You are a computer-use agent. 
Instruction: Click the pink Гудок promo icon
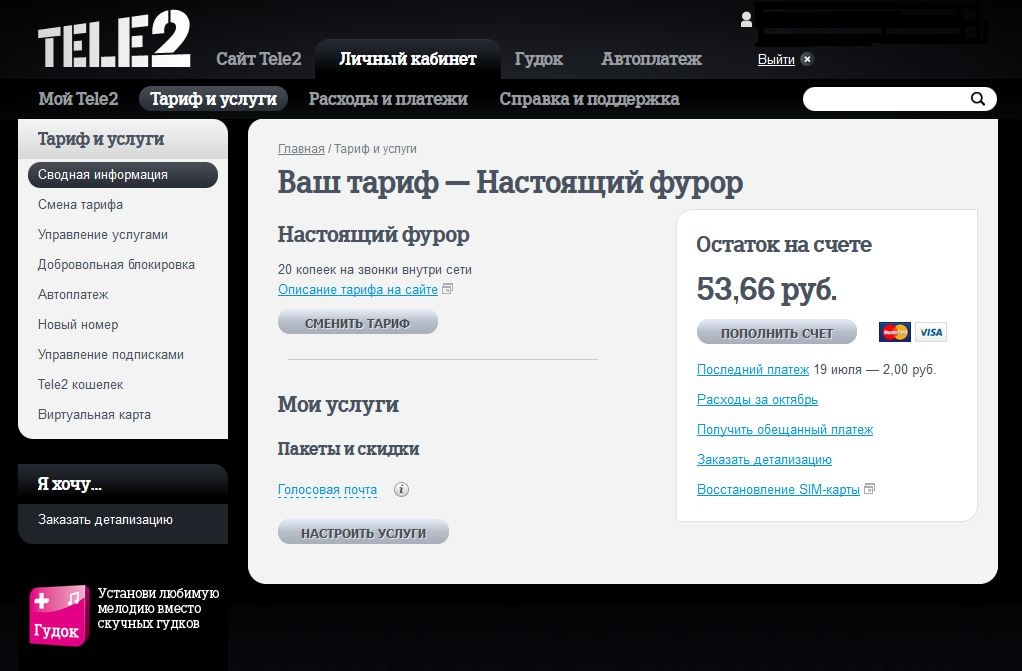click(x=59, y=616)
